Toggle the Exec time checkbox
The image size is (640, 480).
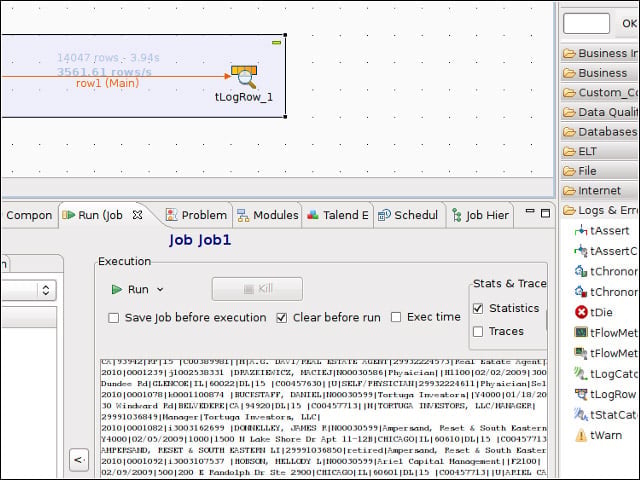396,317
